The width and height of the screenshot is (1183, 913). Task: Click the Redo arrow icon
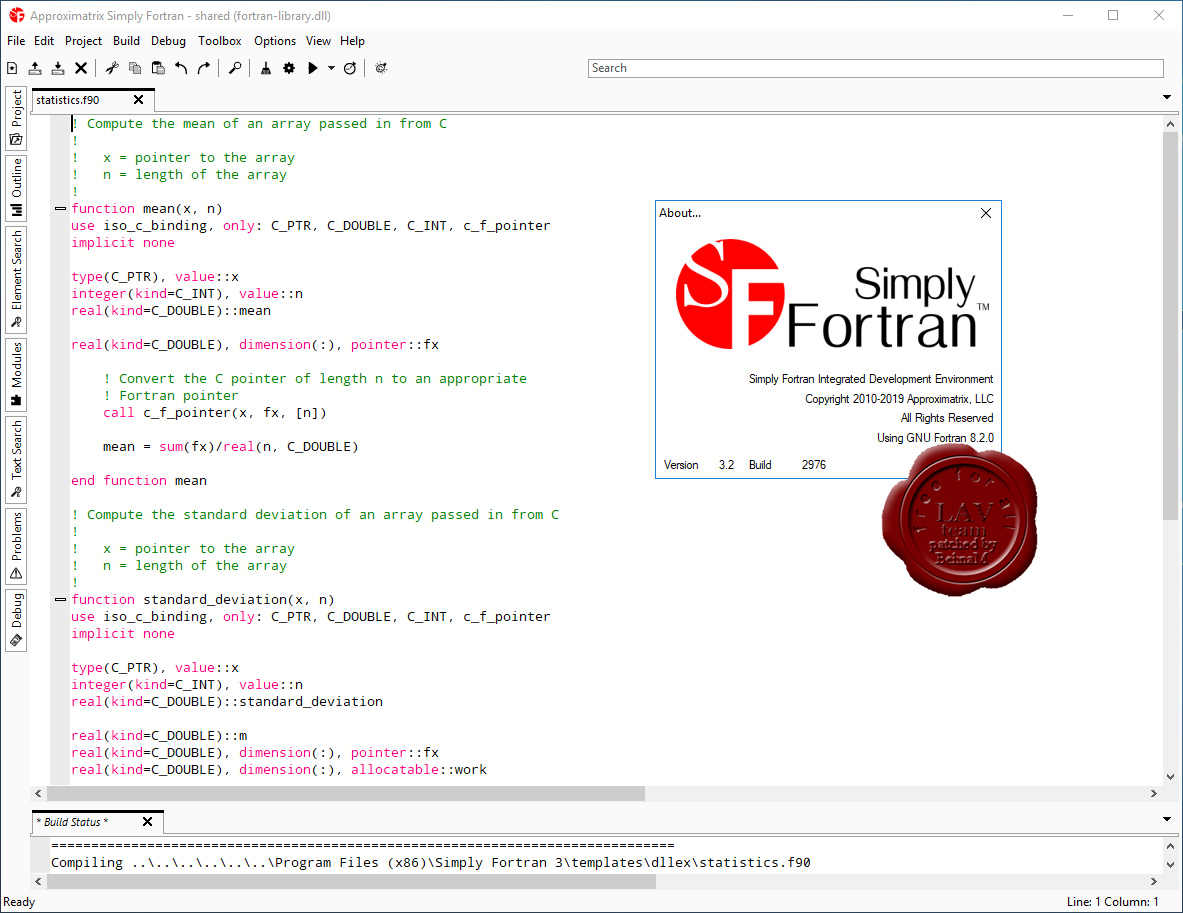click(x=204, y=69)
